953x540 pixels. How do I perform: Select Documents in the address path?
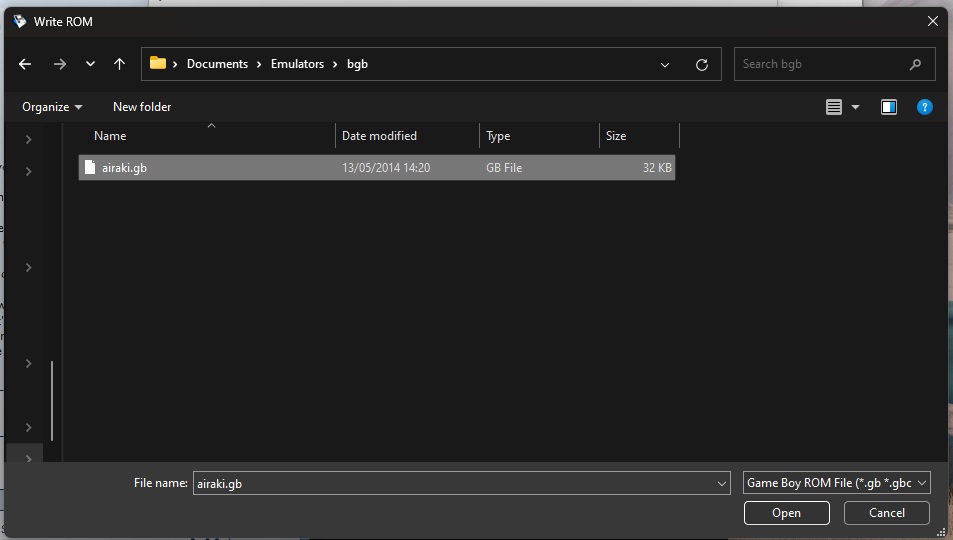[217, 64]
